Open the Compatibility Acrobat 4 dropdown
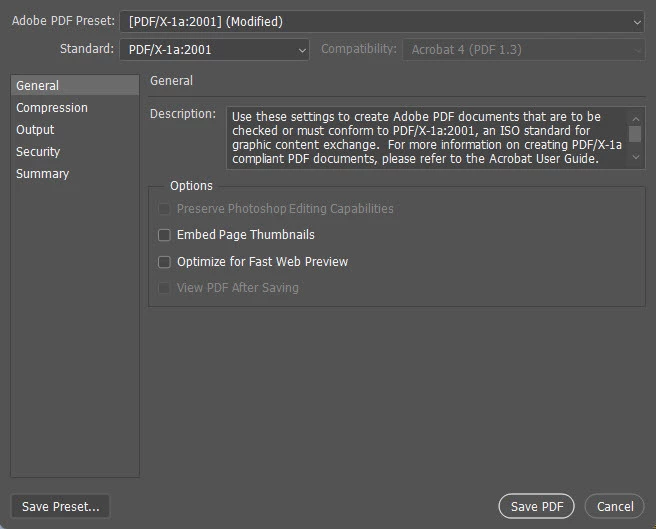Screen dimensions: 656x529 (523, 50)
